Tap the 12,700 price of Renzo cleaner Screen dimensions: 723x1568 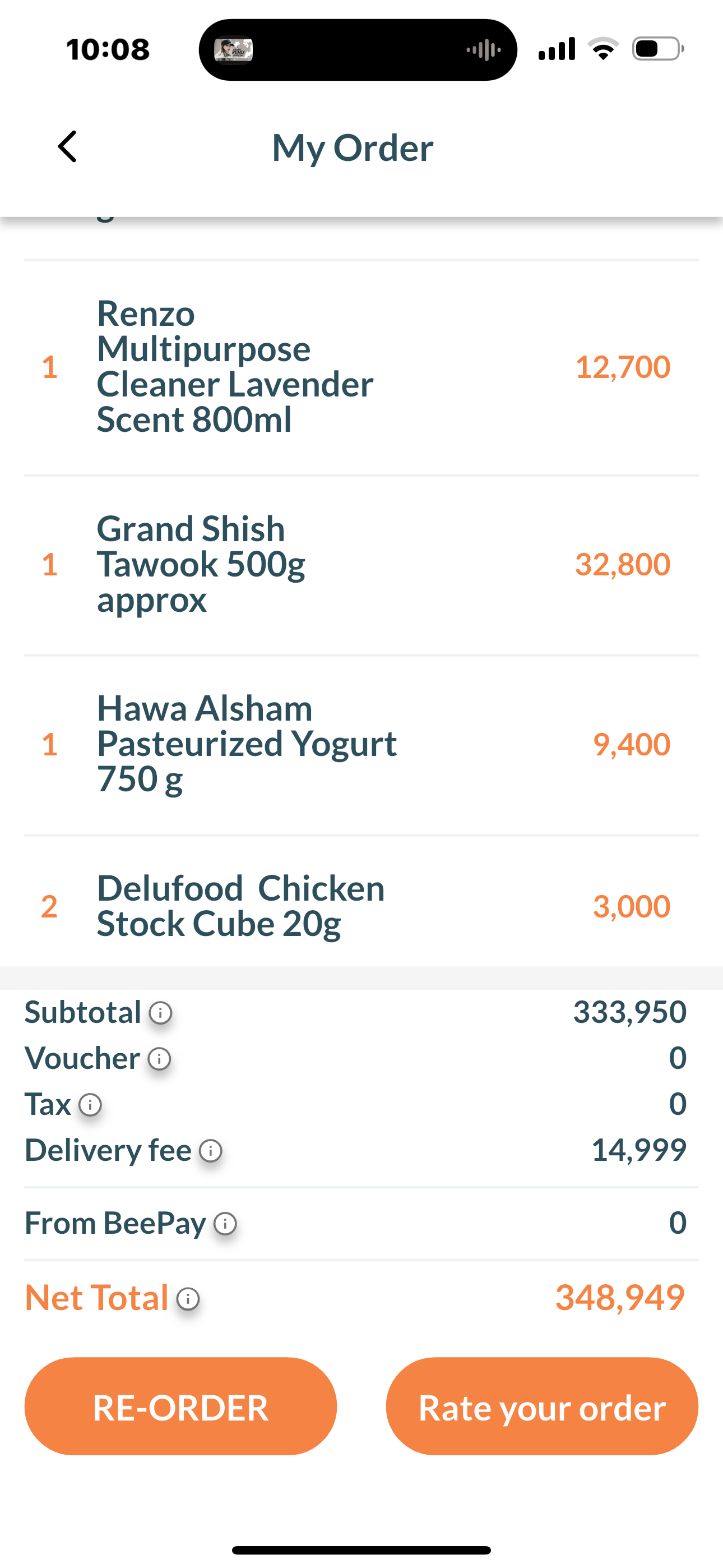click(622, 367)
